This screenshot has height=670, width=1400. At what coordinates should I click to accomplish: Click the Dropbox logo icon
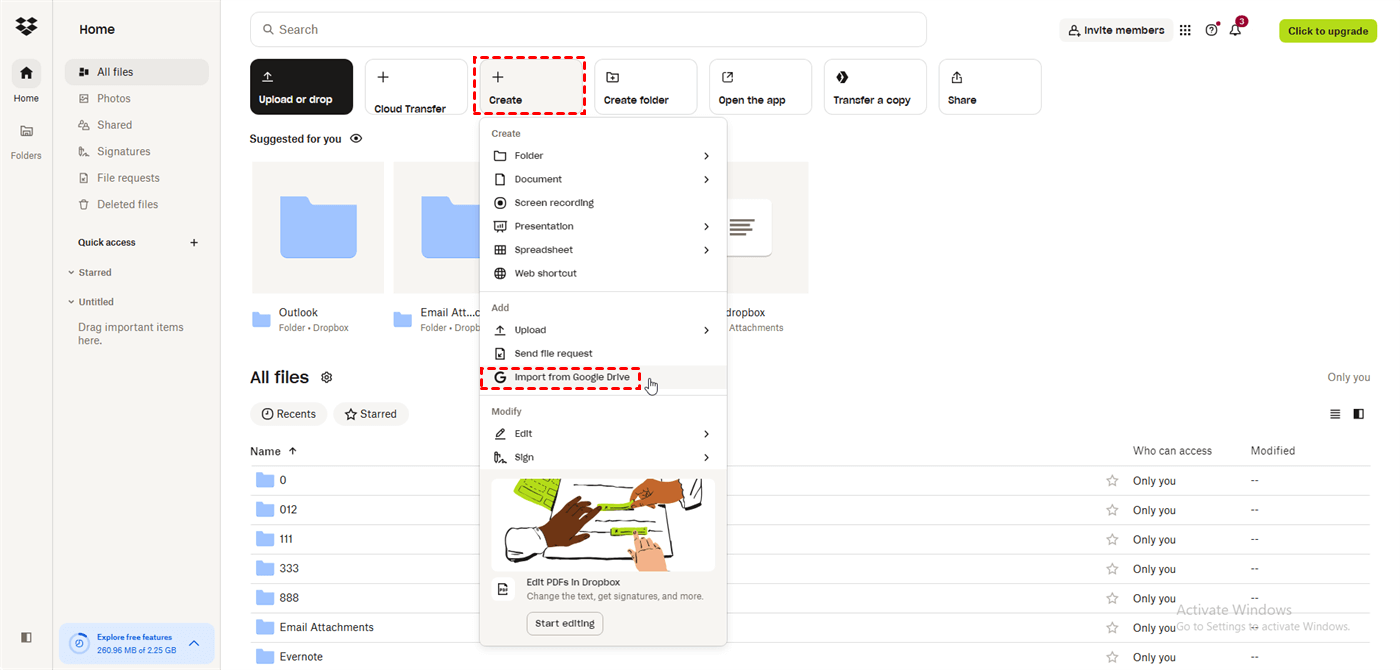pyautogui.click(x=27, y=27)
